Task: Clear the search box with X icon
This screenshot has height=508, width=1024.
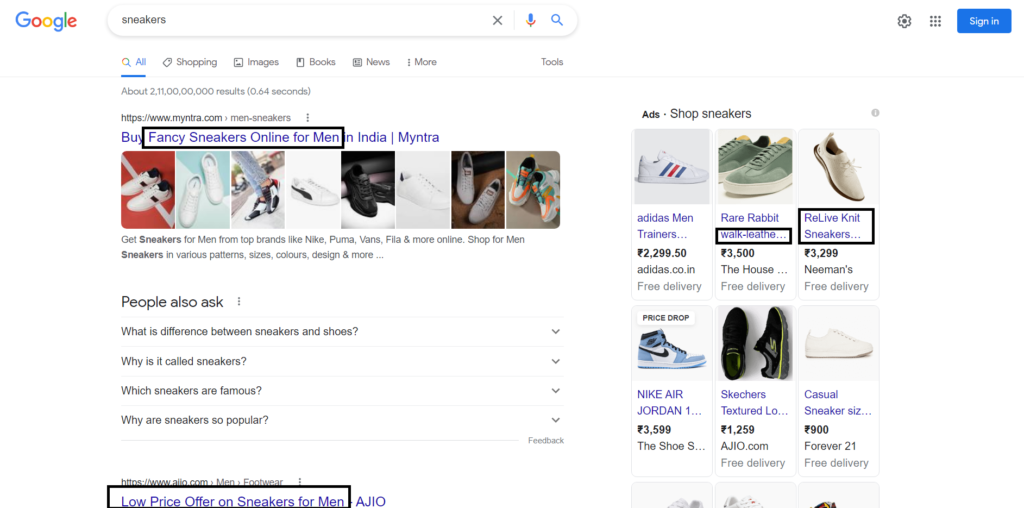Action: pyautogui.click(x=498, y=20)
